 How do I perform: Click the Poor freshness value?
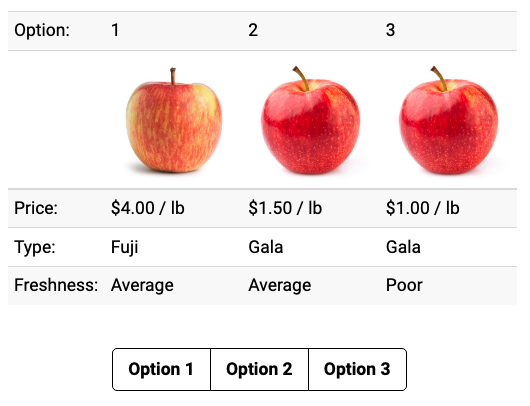[x=404, y=285]
